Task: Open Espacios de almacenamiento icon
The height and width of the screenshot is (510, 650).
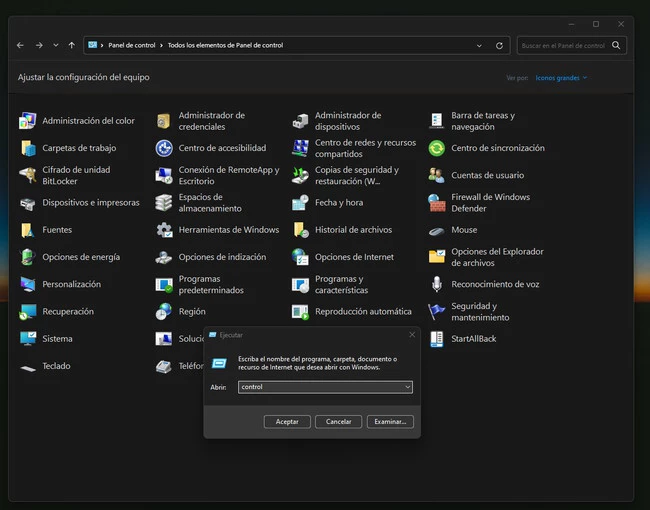Action: coord(164,203)
